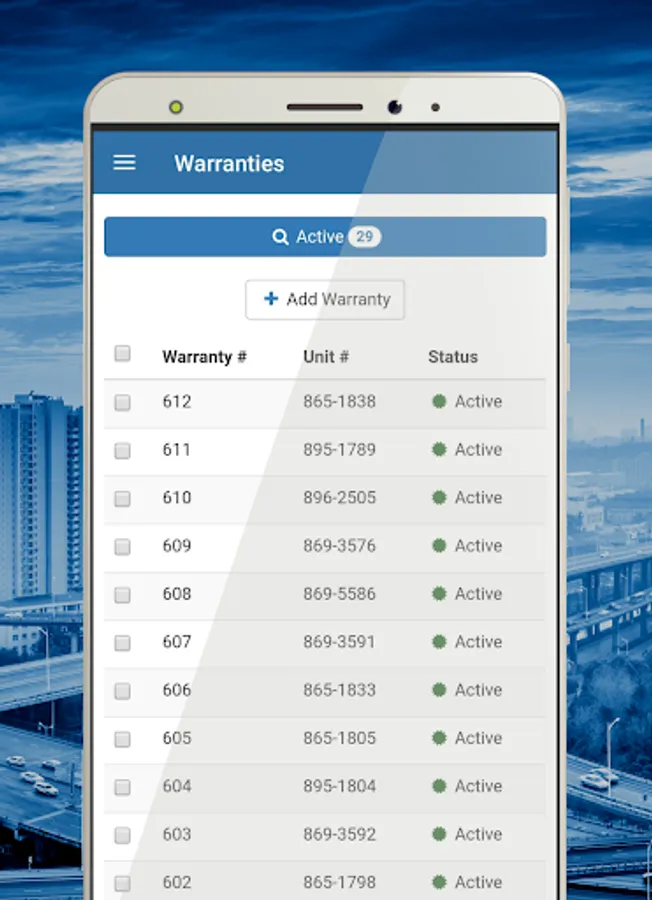652x900 pixels.
Task: Click the Add Warranty button
Action: click(x=325, y=299)
